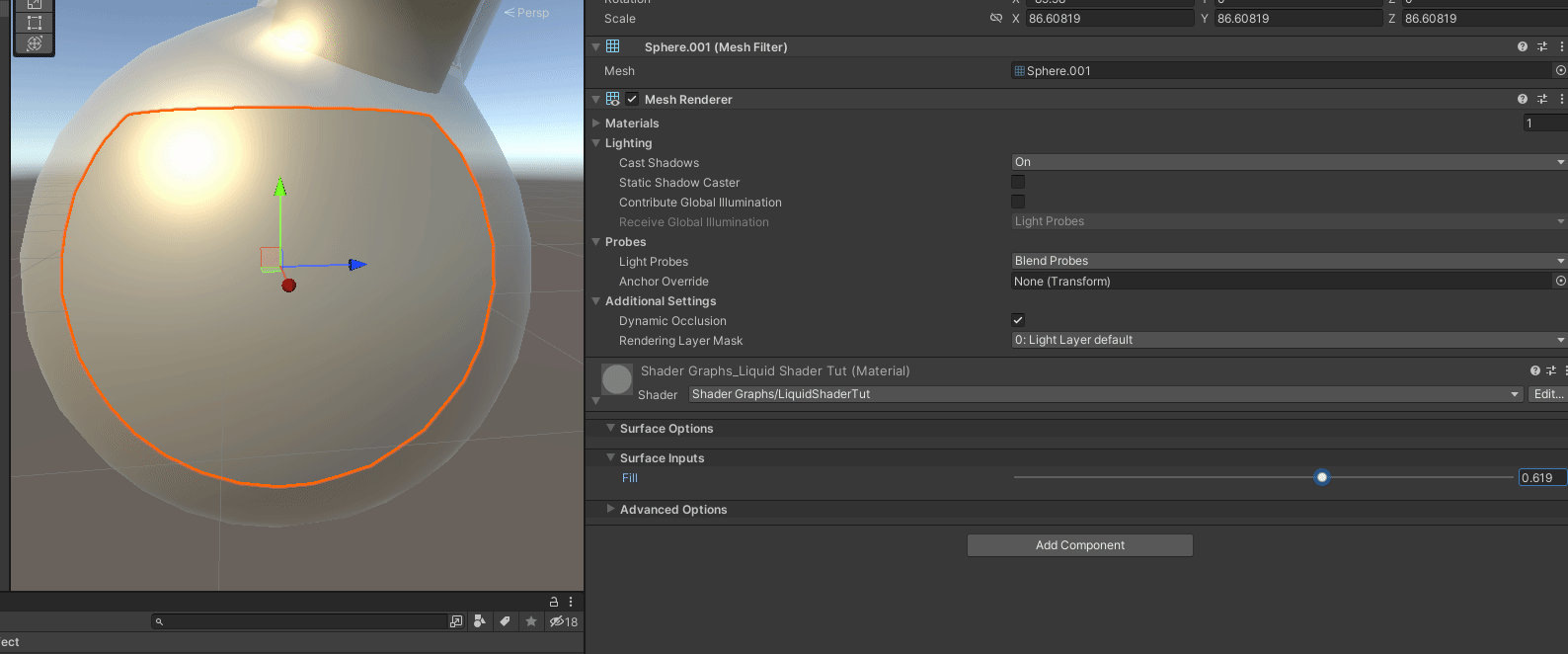Select the Rect tool in Scene toolbar
Screen dimensions: 1568x654
(35, 23)
